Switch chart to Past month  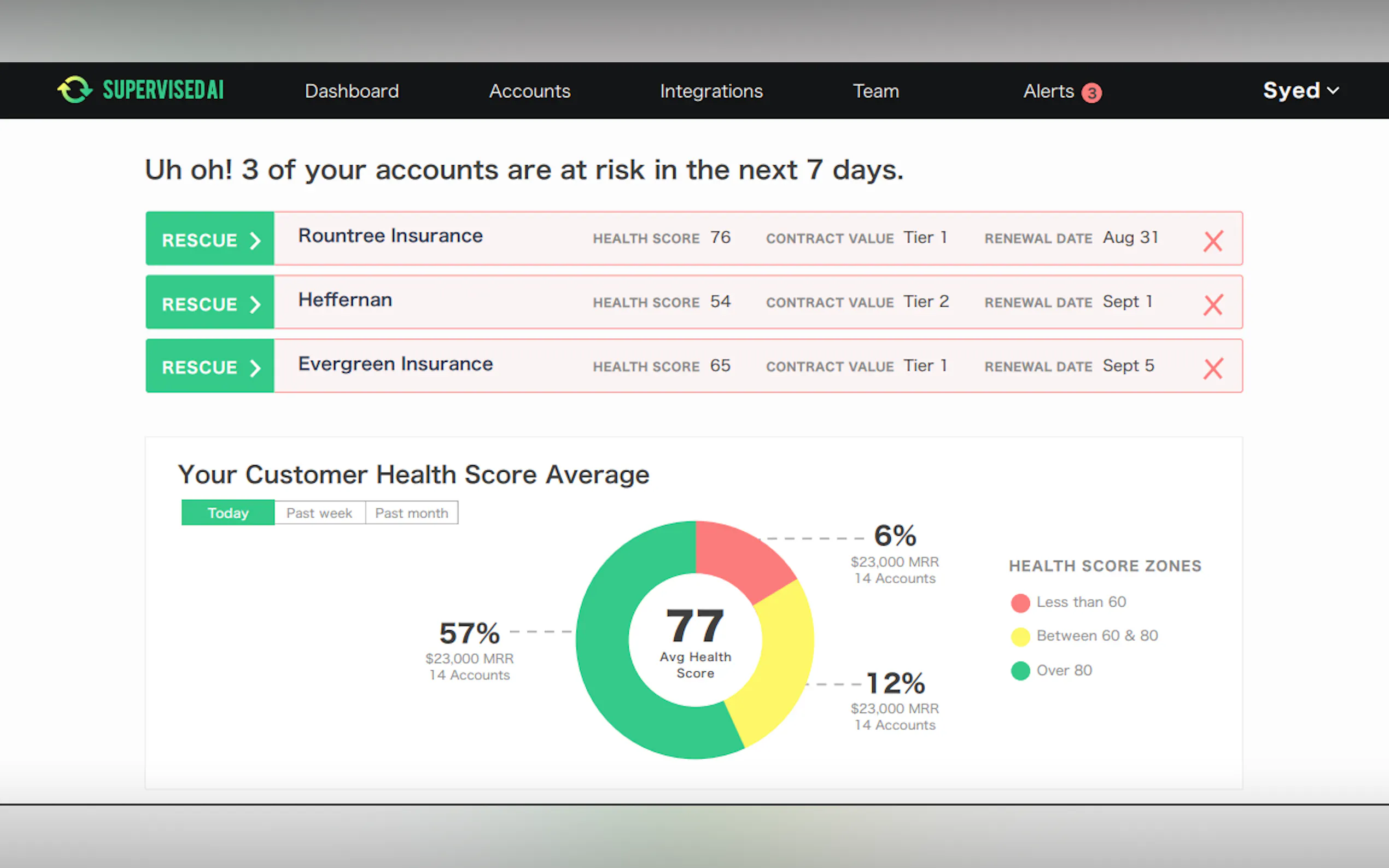tap(412, 513)
